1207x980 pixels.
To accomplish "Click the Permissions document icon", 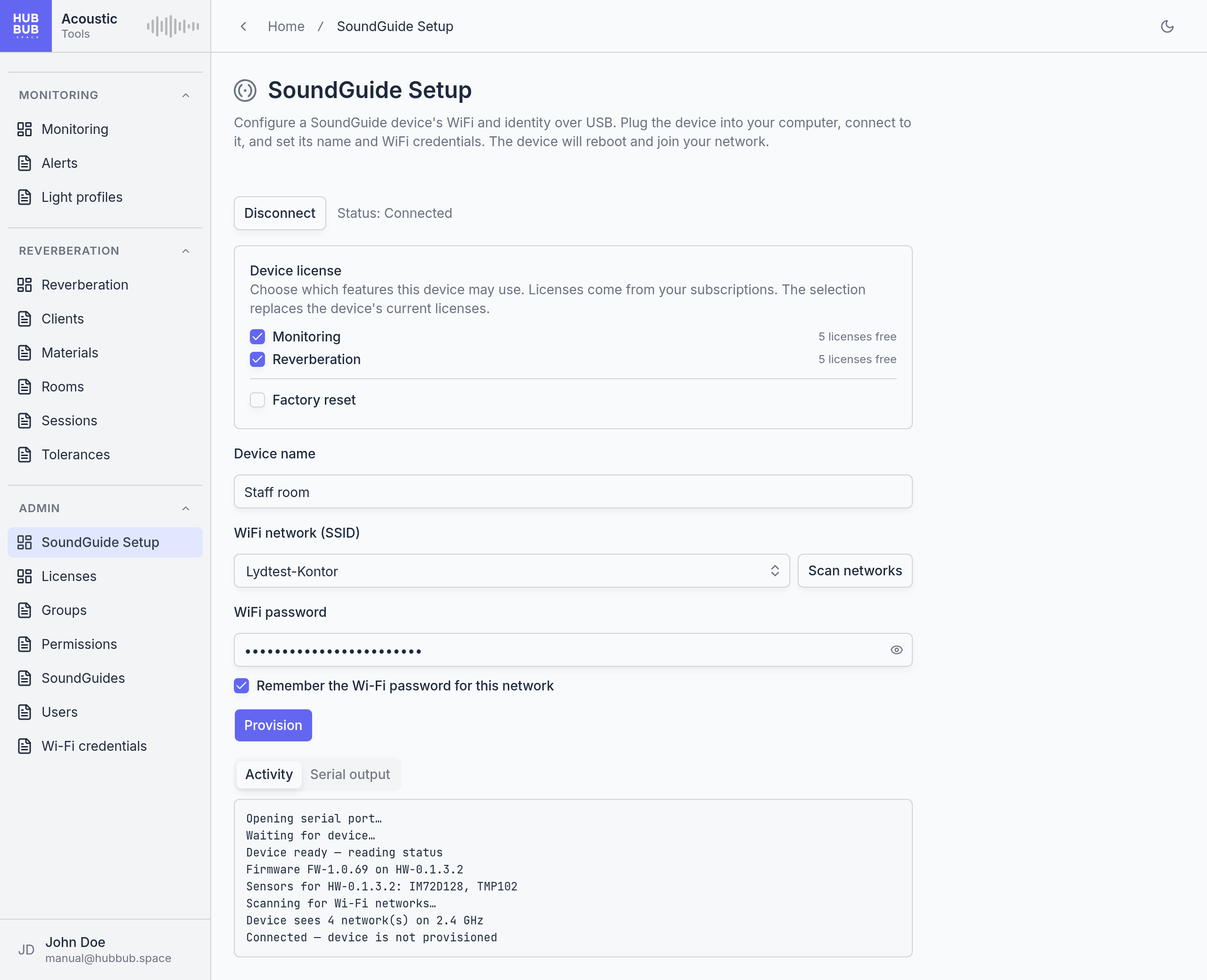I will [24, 644].
